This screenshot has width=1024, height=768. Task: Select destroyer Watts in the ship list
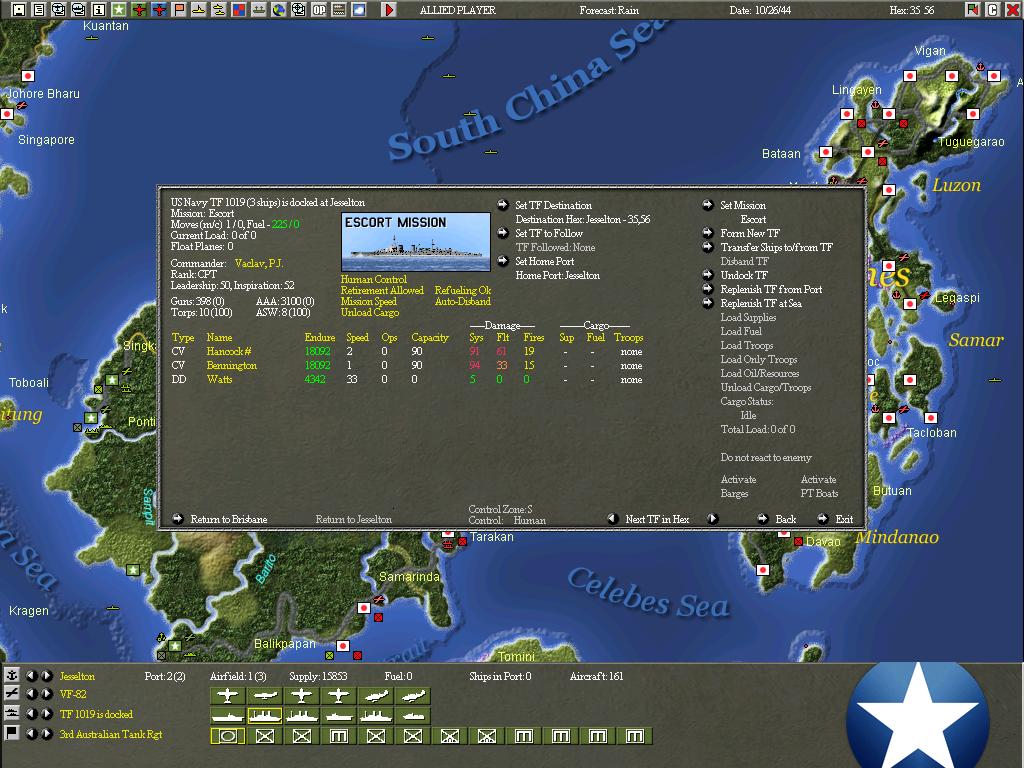(x=219, y=379)
